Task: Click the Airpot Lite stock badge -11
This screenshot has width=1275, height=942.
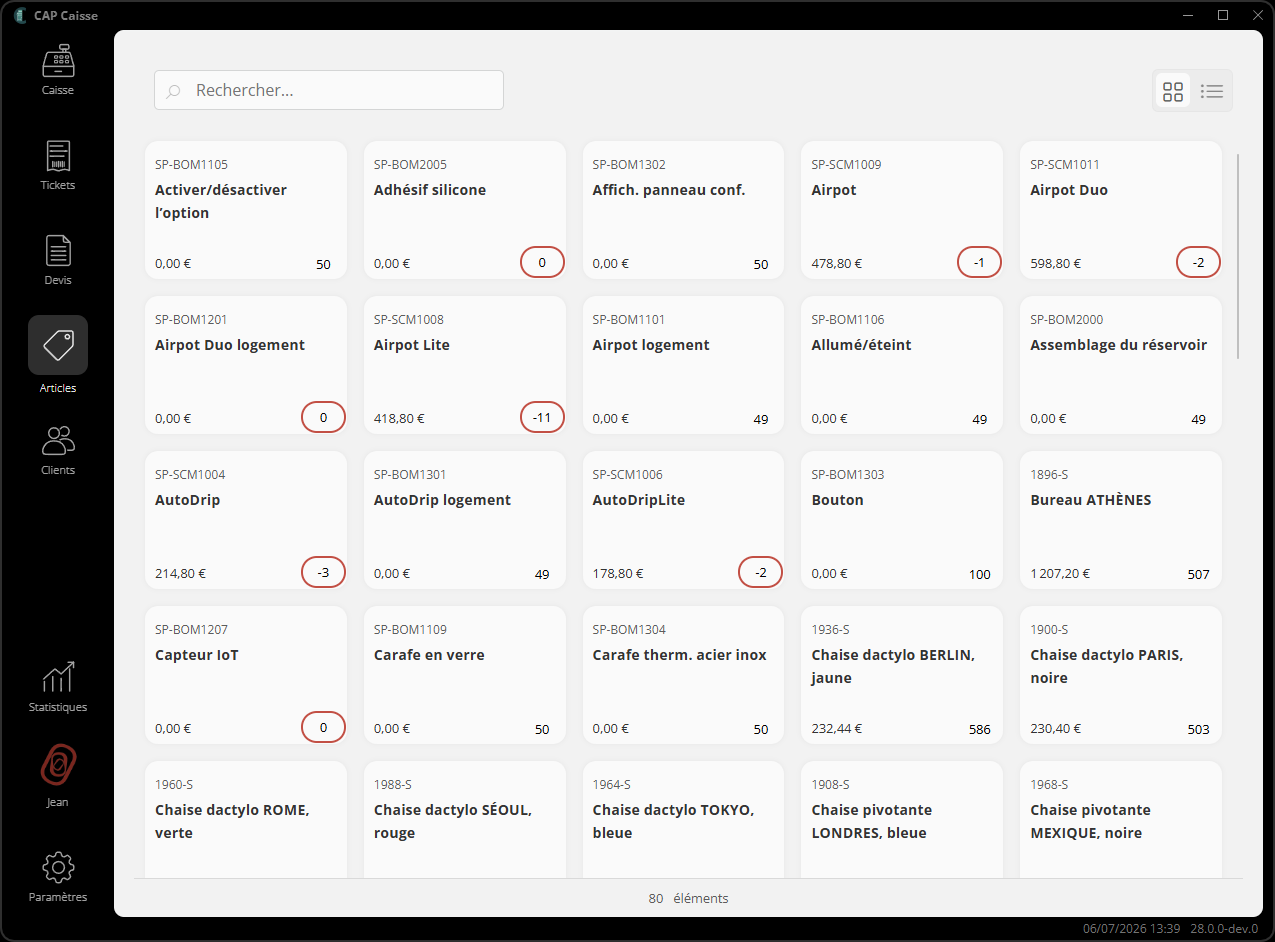Action: click(542, 417)
